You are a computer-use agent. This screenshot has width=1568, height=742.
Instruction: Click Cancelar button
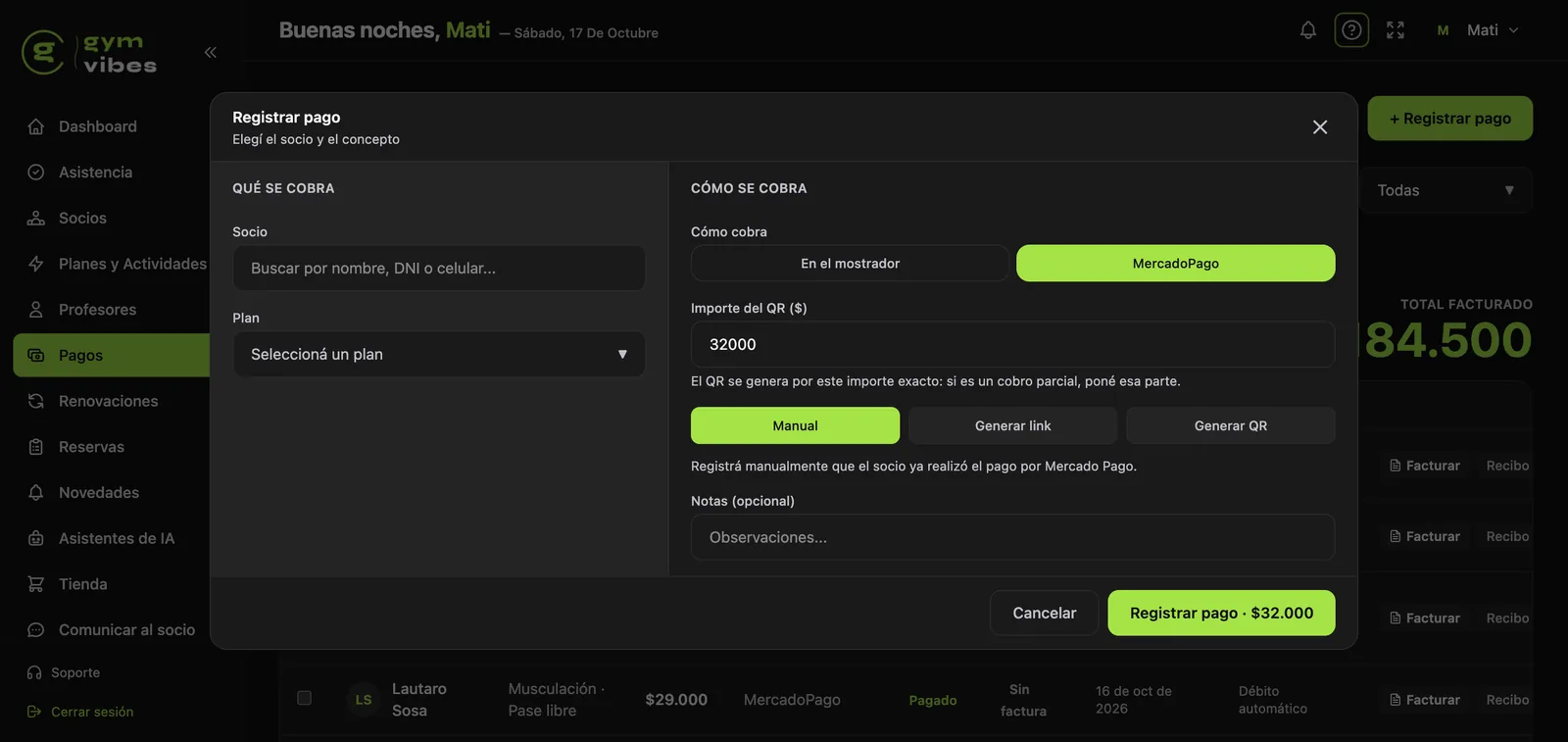(1044, 613)
